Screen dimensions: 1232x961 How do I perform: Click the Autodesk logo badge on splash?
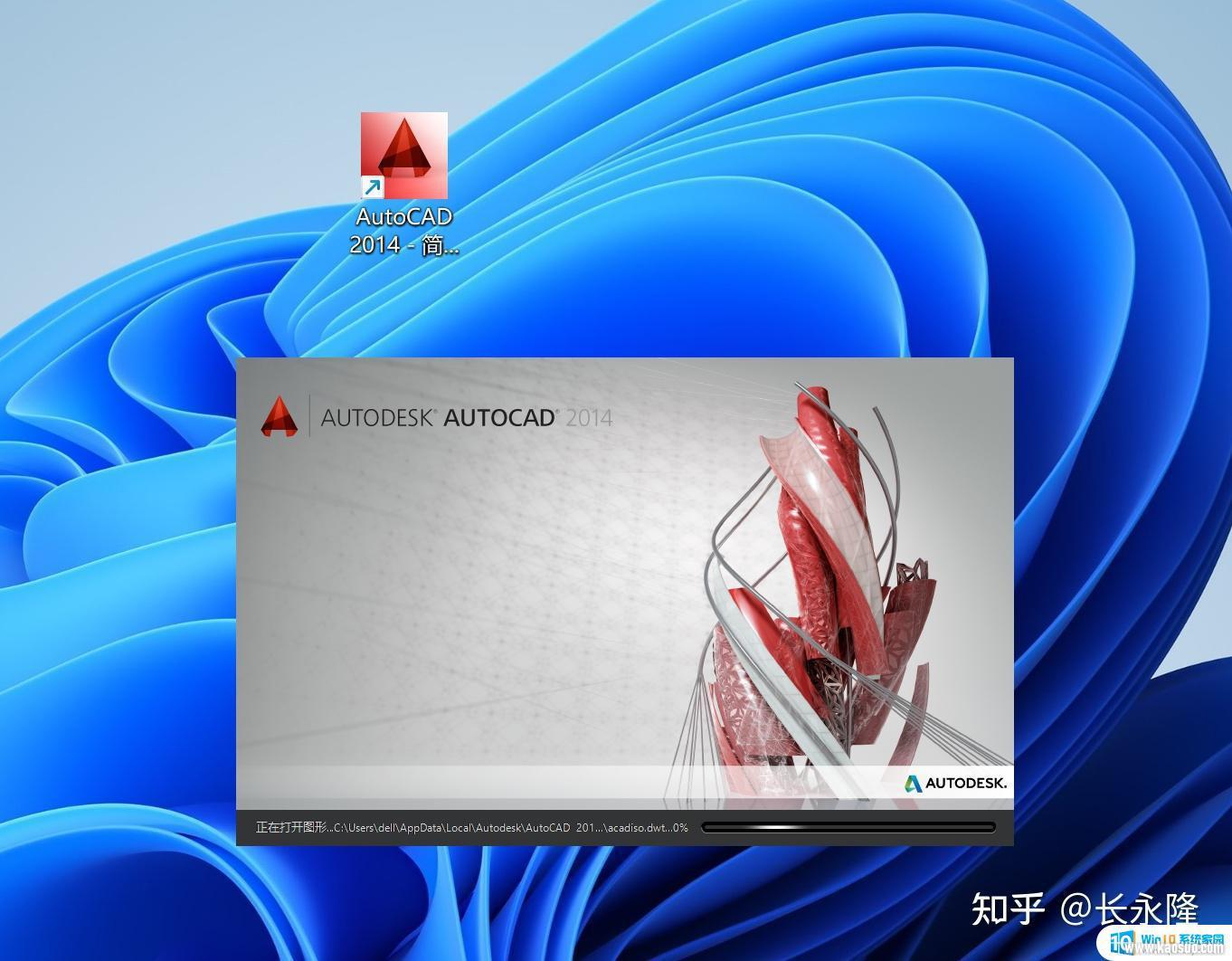click(x=956, y=783)
